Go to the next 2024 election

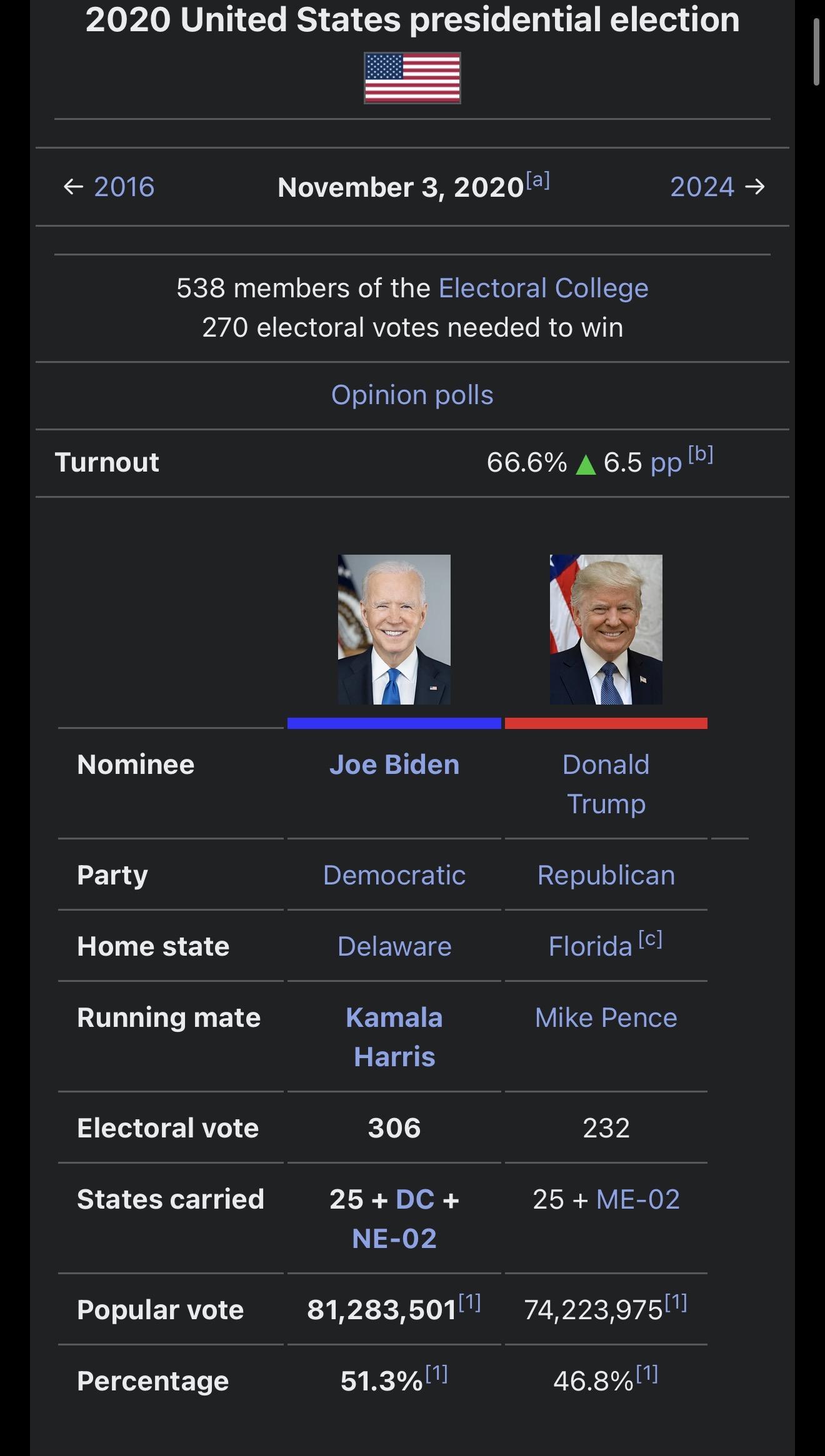pos(702,187)
